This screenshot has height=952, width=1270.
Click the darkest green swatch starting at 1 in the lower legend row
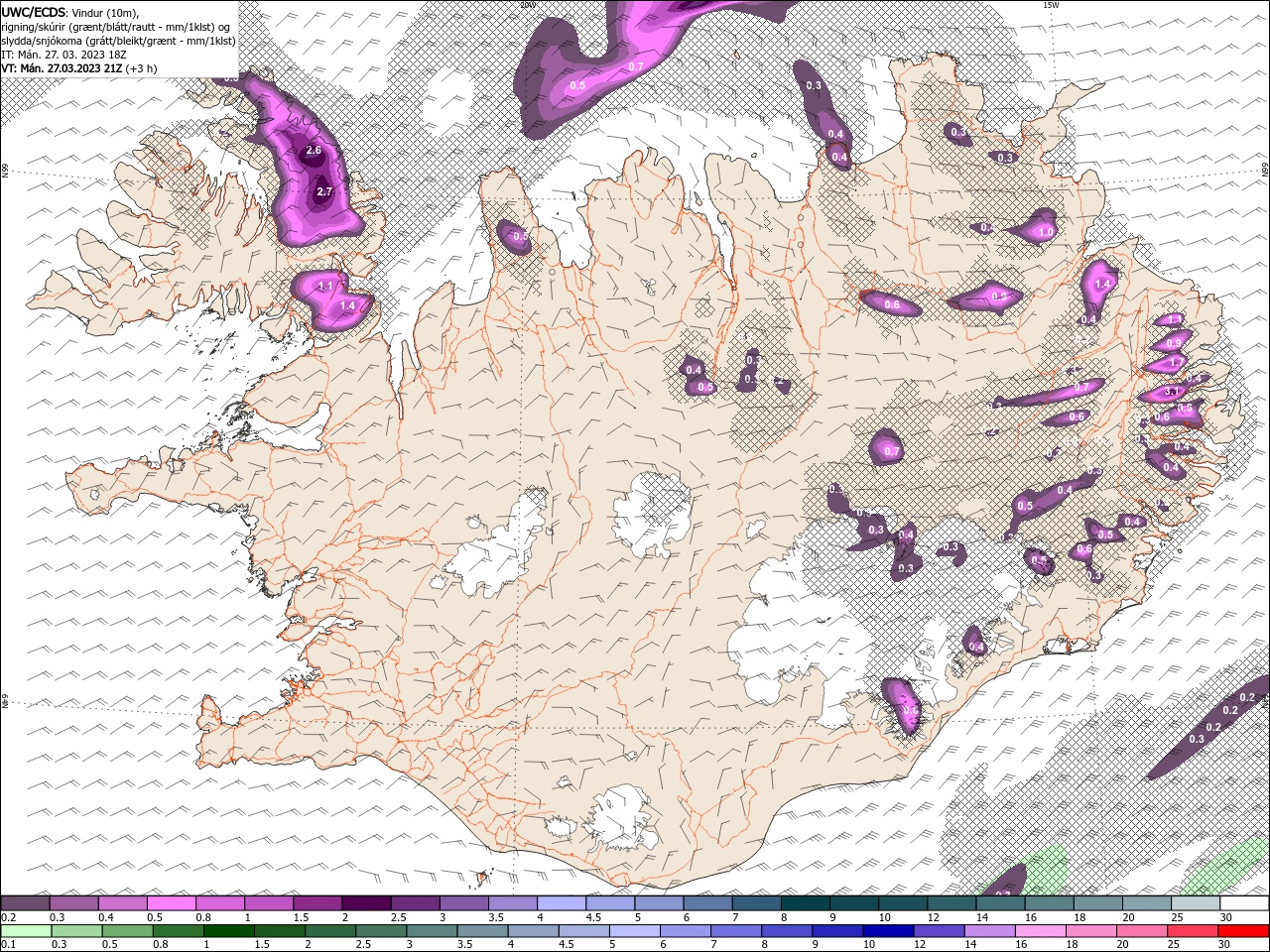(228, 931)
